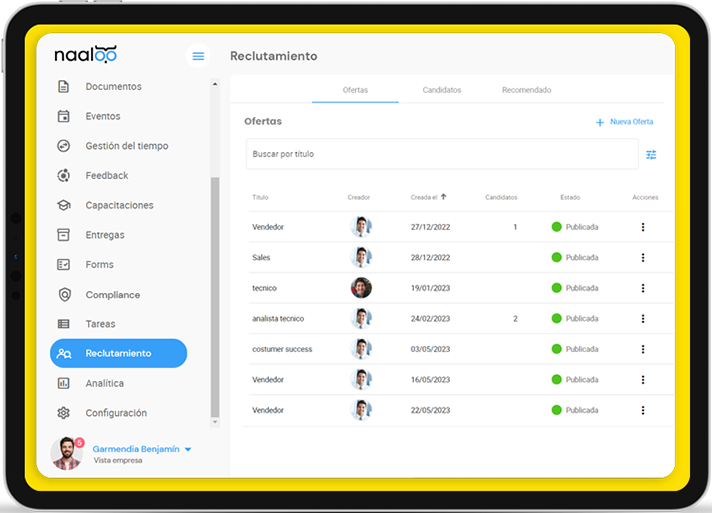Viewport: 712px width, 513px height.
Task: Open the Compliance shield icon
Action: click(x=64, y=295)
